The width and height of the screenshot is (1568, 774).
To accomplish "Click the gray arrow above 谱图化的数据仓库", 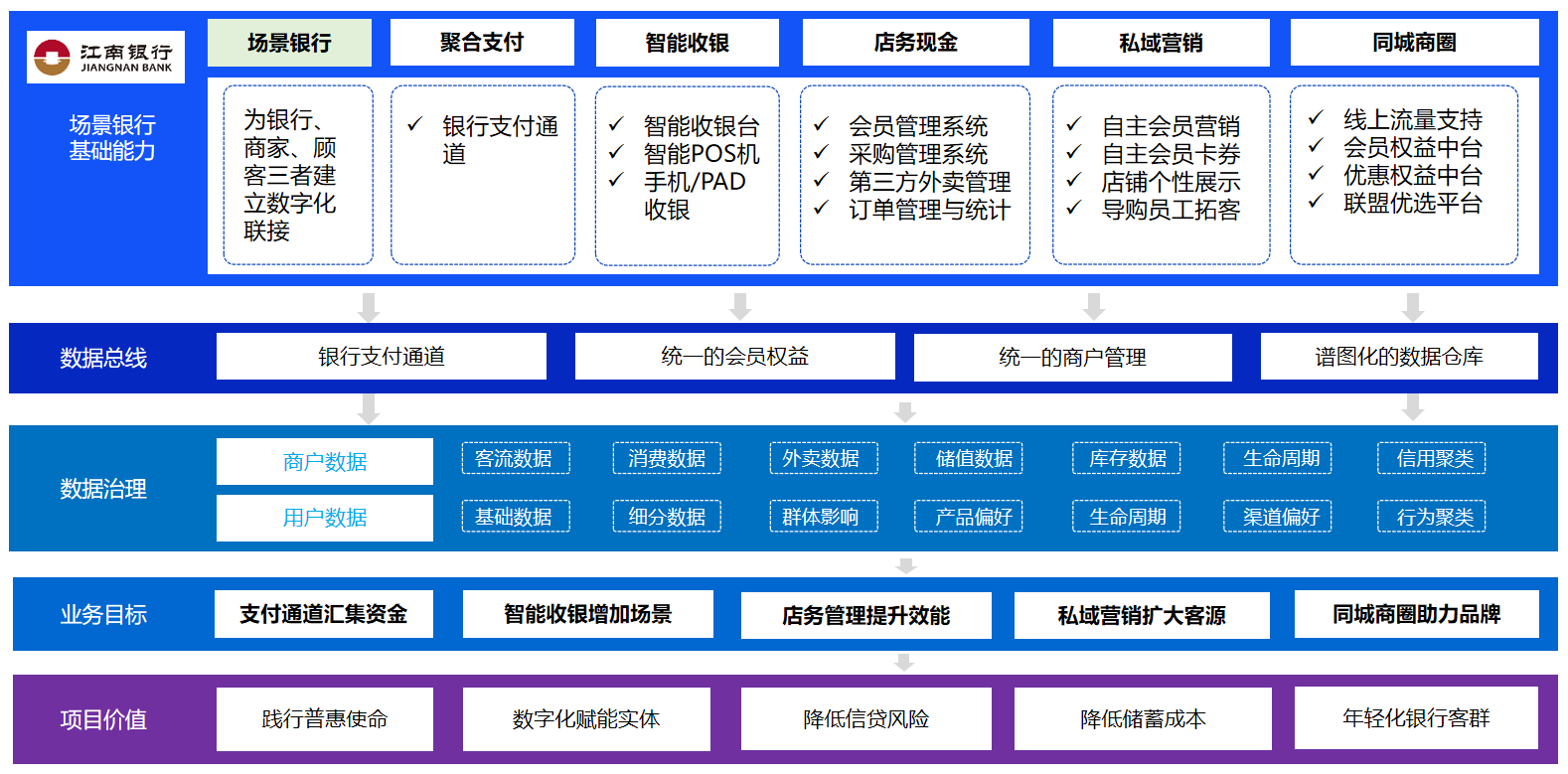I will 1412,307.
